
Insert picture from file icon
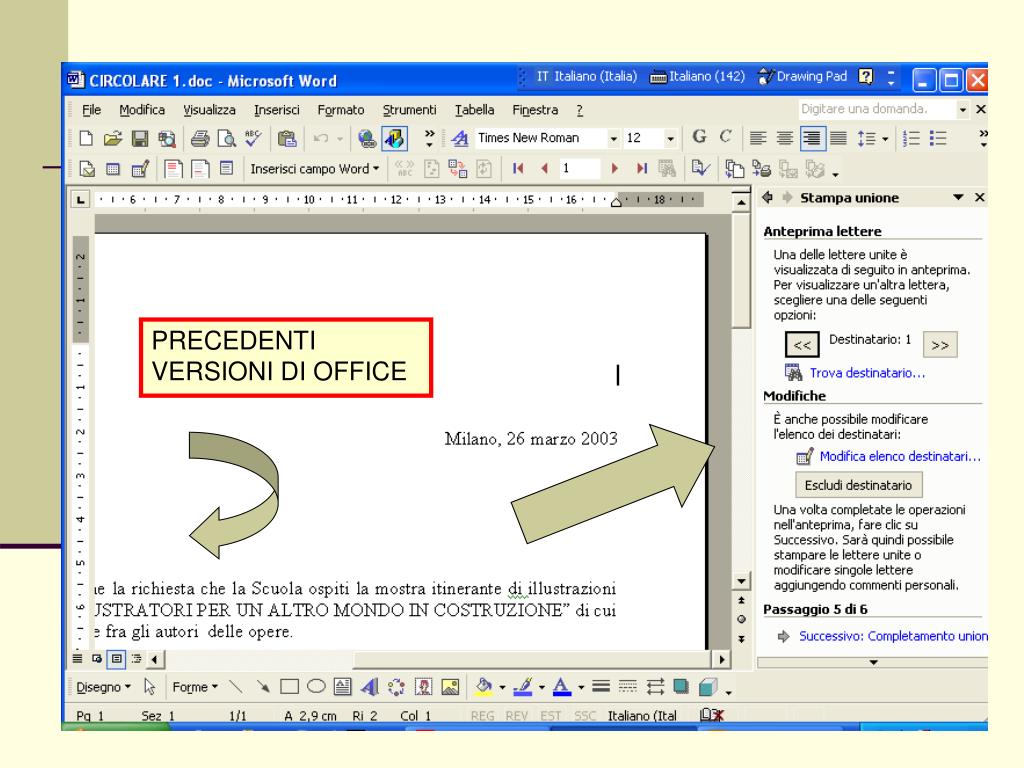click(450, 686)
